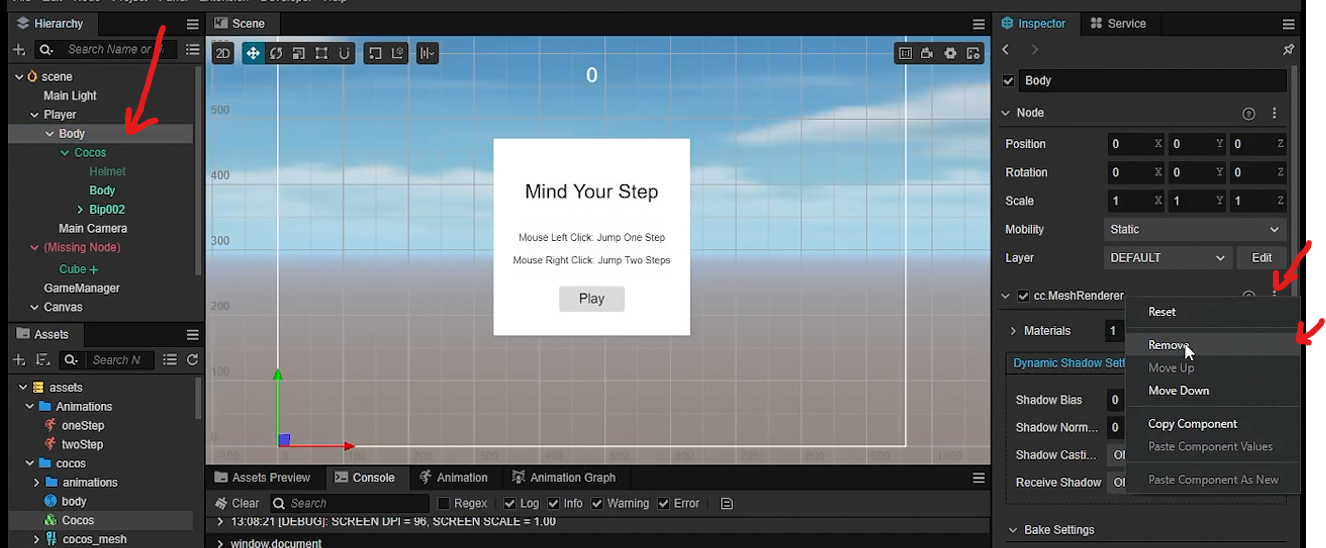Expand the Materials property row

[1013, 331]
